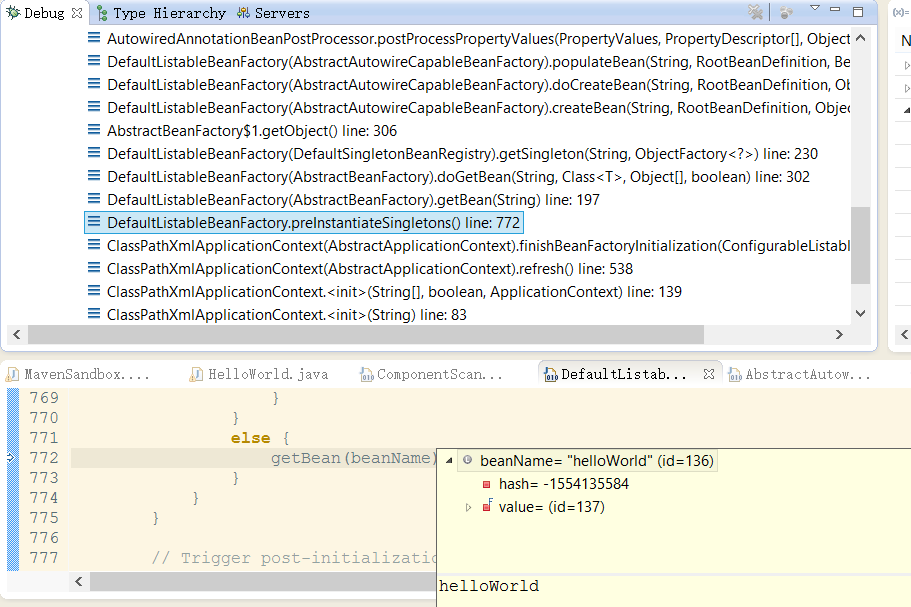The height and width of the screenshot is (607, 911).
Task: Select the createBean stack frame
Action: [468, 107]
